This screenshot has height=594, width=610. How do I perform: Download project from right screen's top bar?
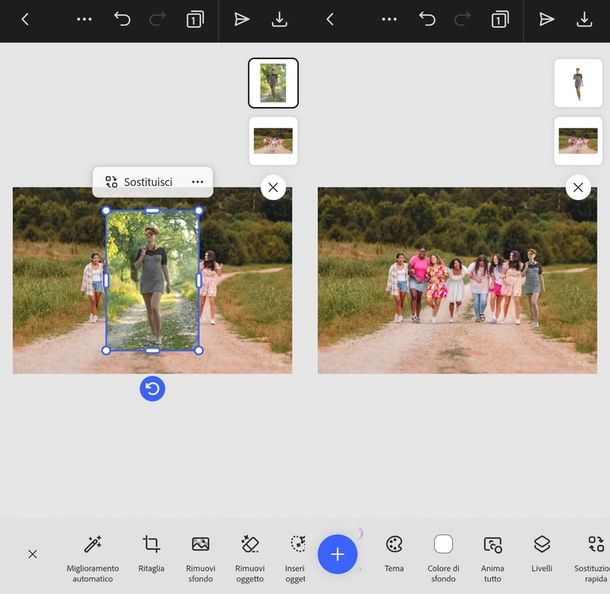[584, 19]
